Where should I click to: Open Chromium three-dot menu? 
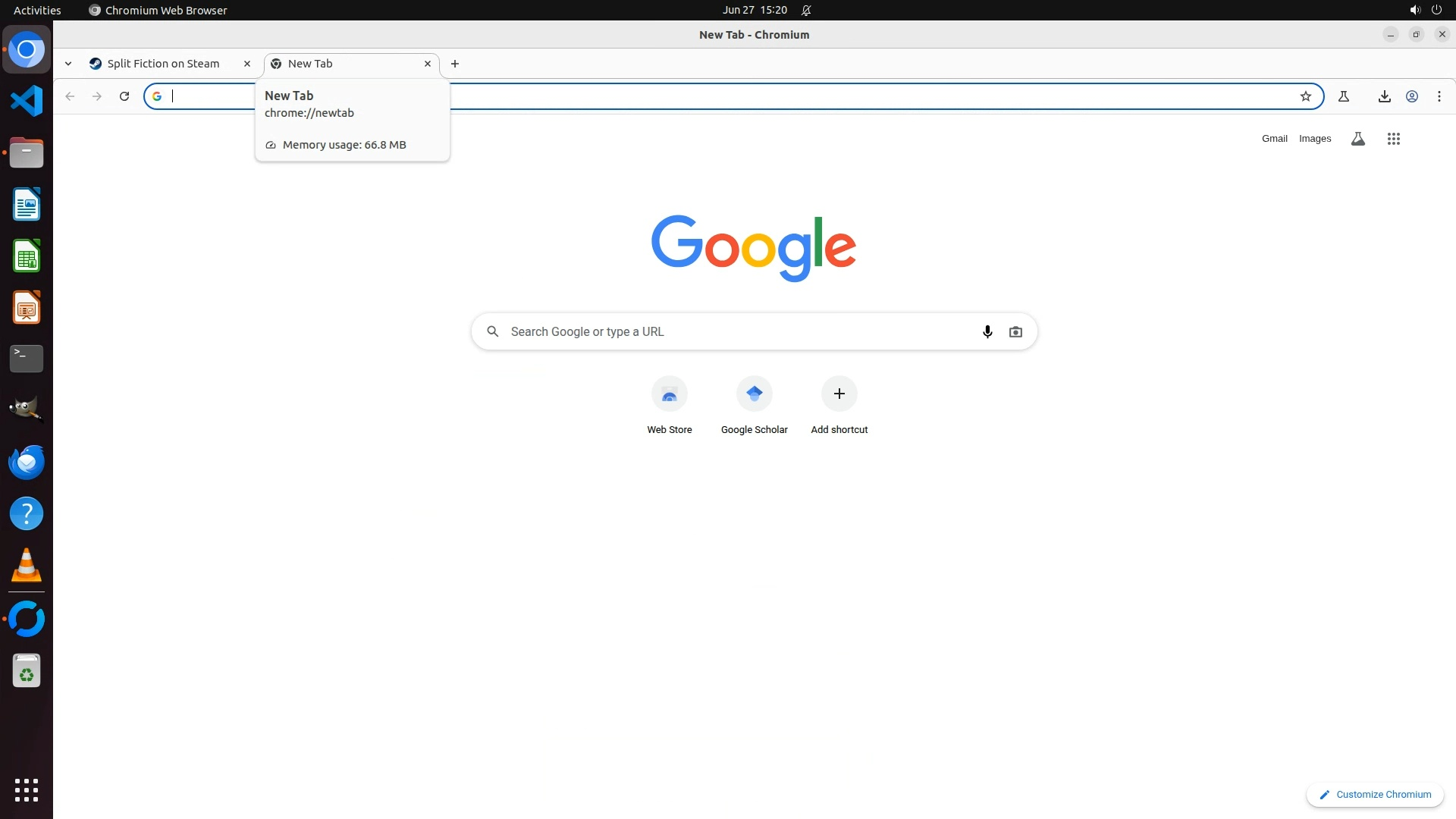click(x=1439, y=96)
